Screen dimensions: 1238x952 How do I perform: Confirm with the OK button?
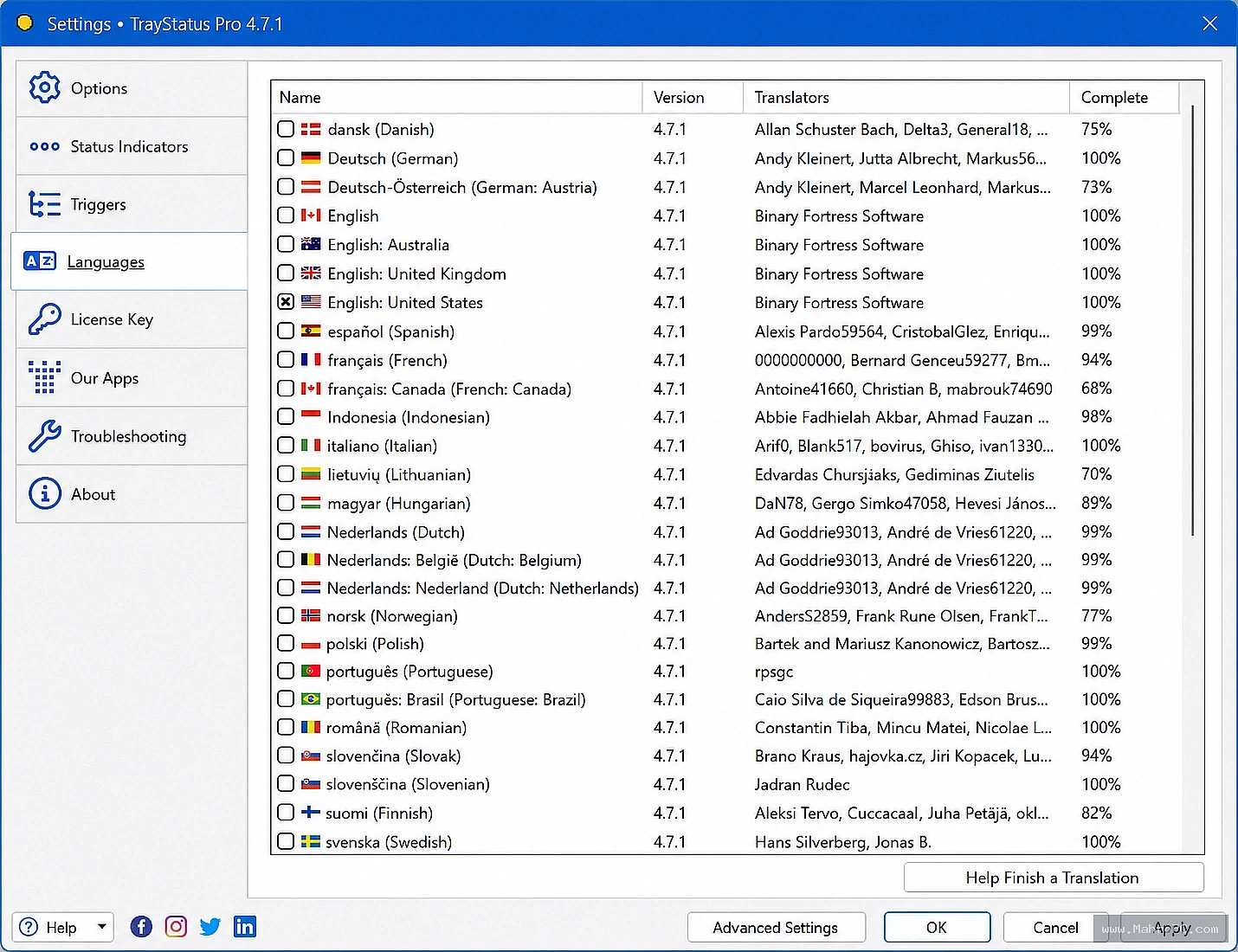pyautogui.click(x=937, y=927)
